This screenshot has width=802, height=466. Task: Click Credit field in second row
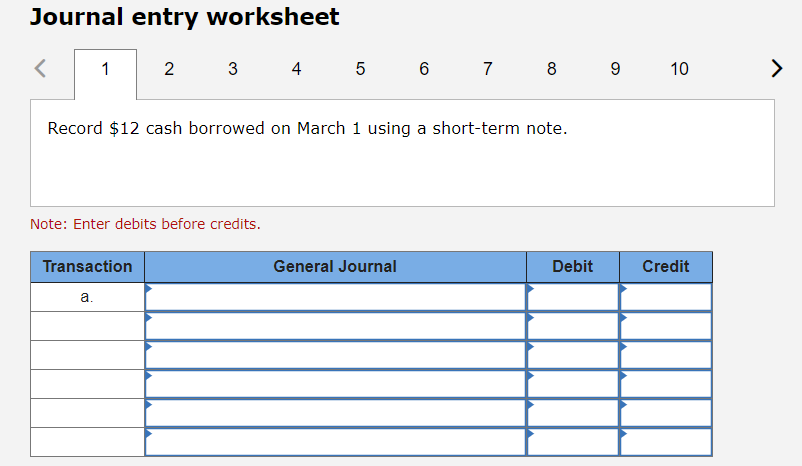click(x=666, y=326)
